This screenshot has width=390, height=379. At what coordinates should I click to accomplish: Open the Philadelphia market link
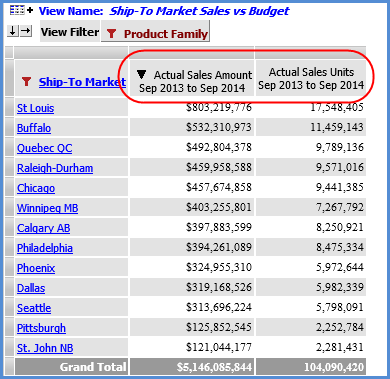pyautogui.click(x=45, y=248)
